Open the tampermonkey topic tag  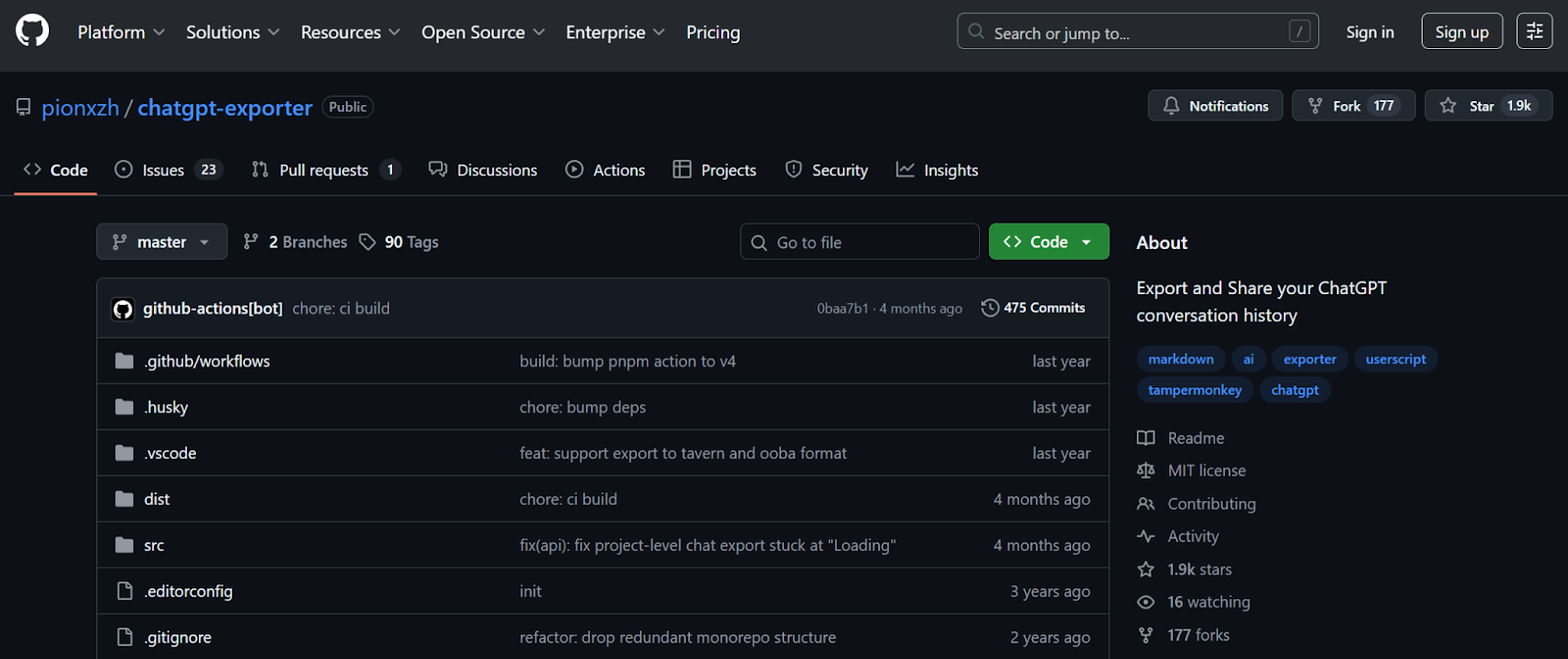(x=1195, y=390)
